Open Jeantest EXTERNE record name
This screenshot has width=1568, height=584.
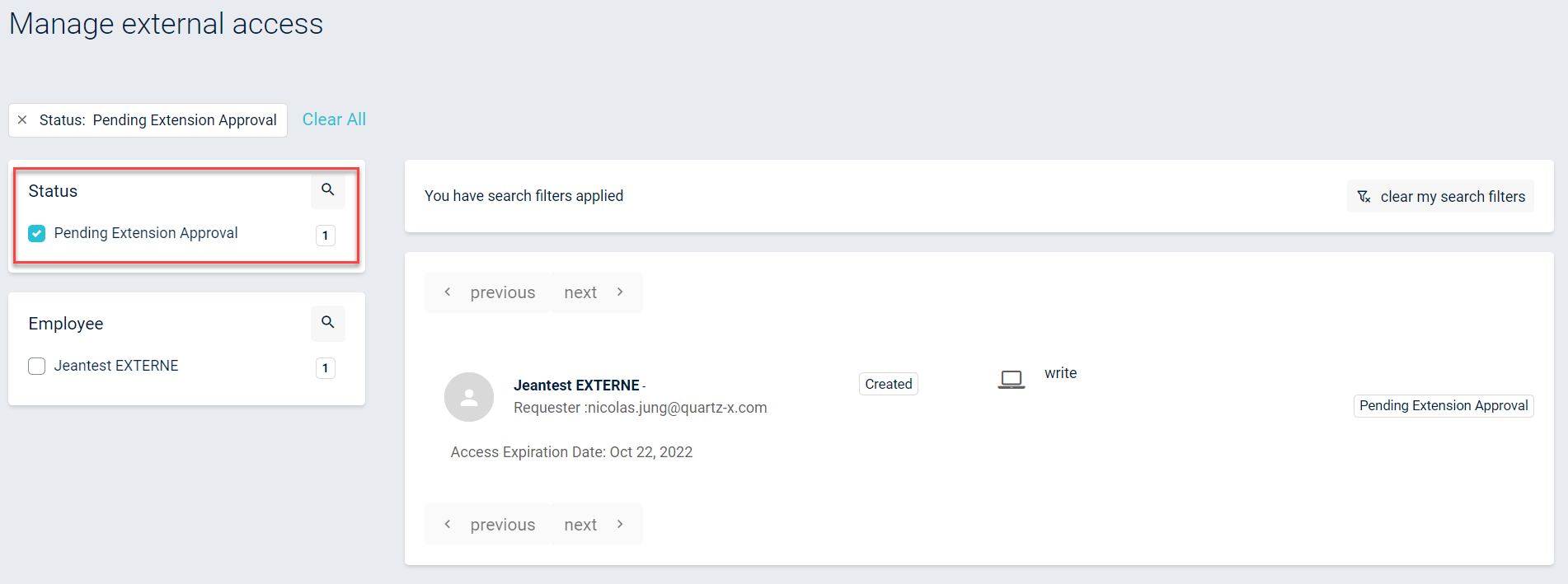tap(576, 385)
